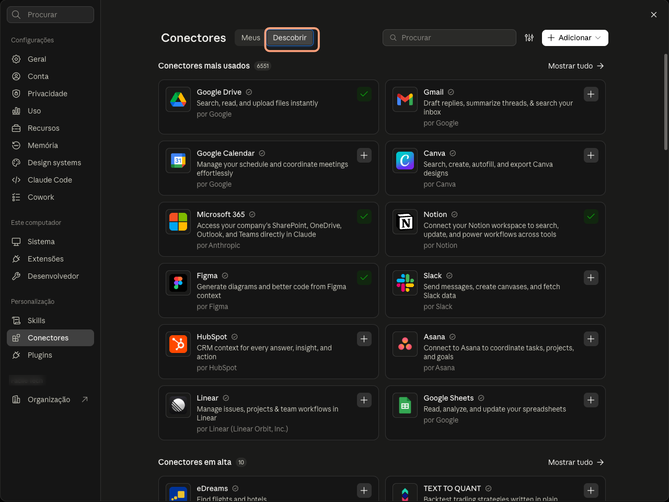Add the TEXT TO QUANT connector with plus
The height and width of the screenshot is (502, 669).
pyautogui.click(x=591, y=490)
